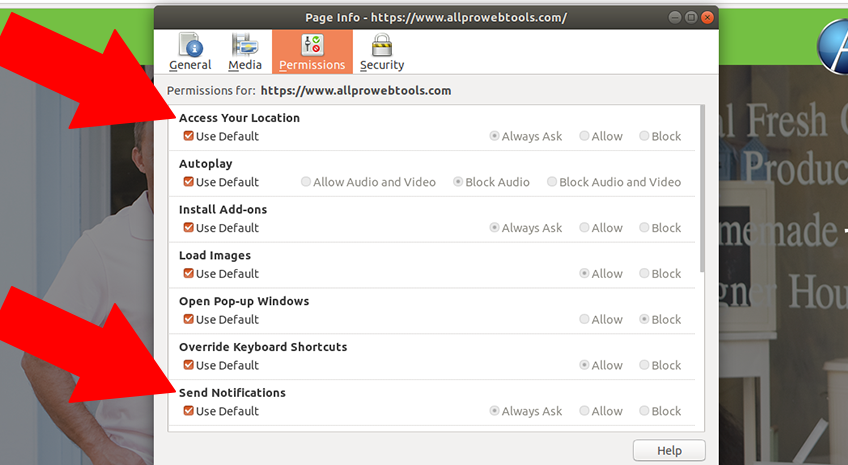The height and width of the screenshot is (465, 848).
Task: Uncheck Use Default for Autoplay
Action: click(188, 182)
